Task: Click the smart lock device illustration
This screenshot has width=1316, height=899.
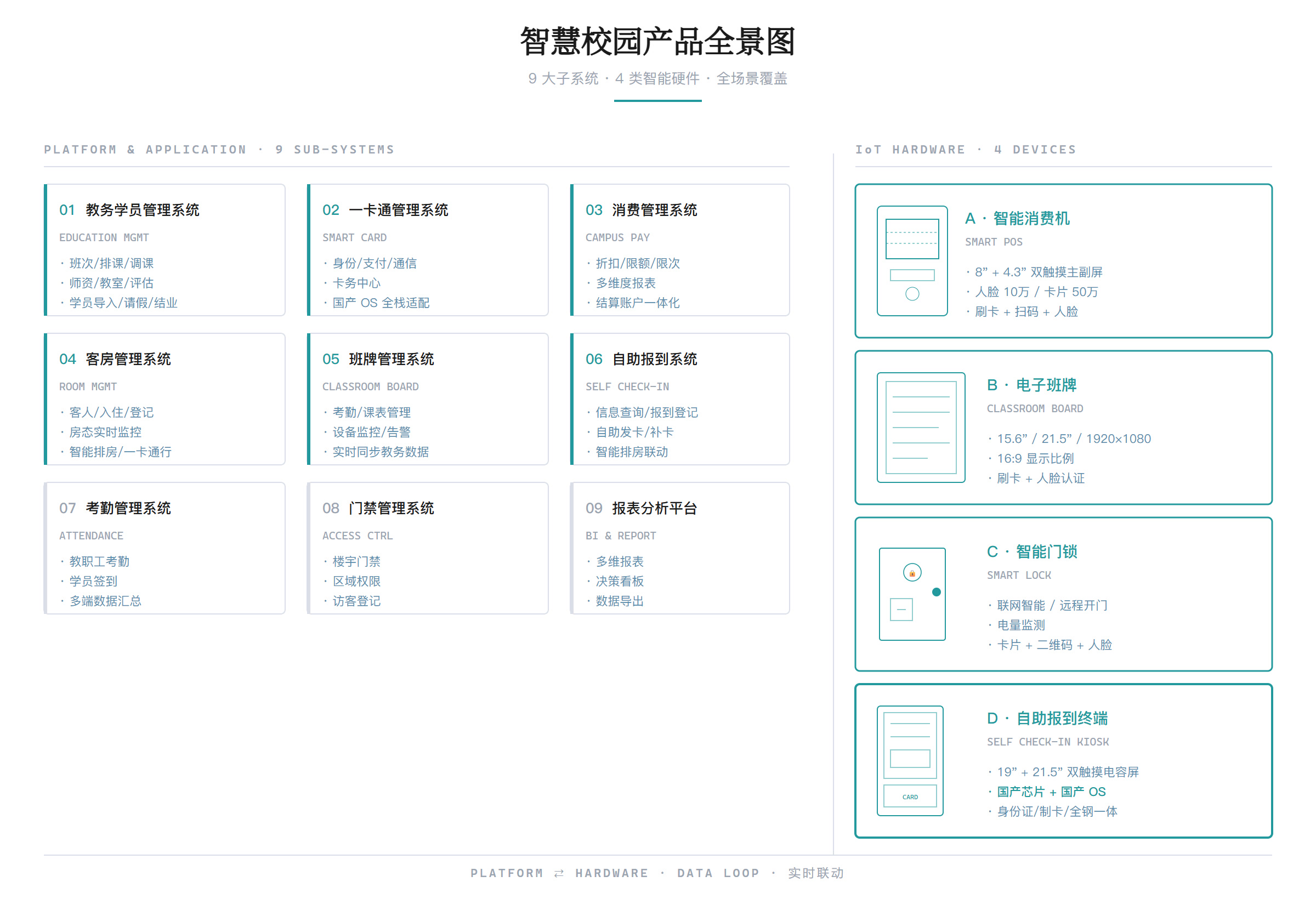Action: click(x=912, y=593)
